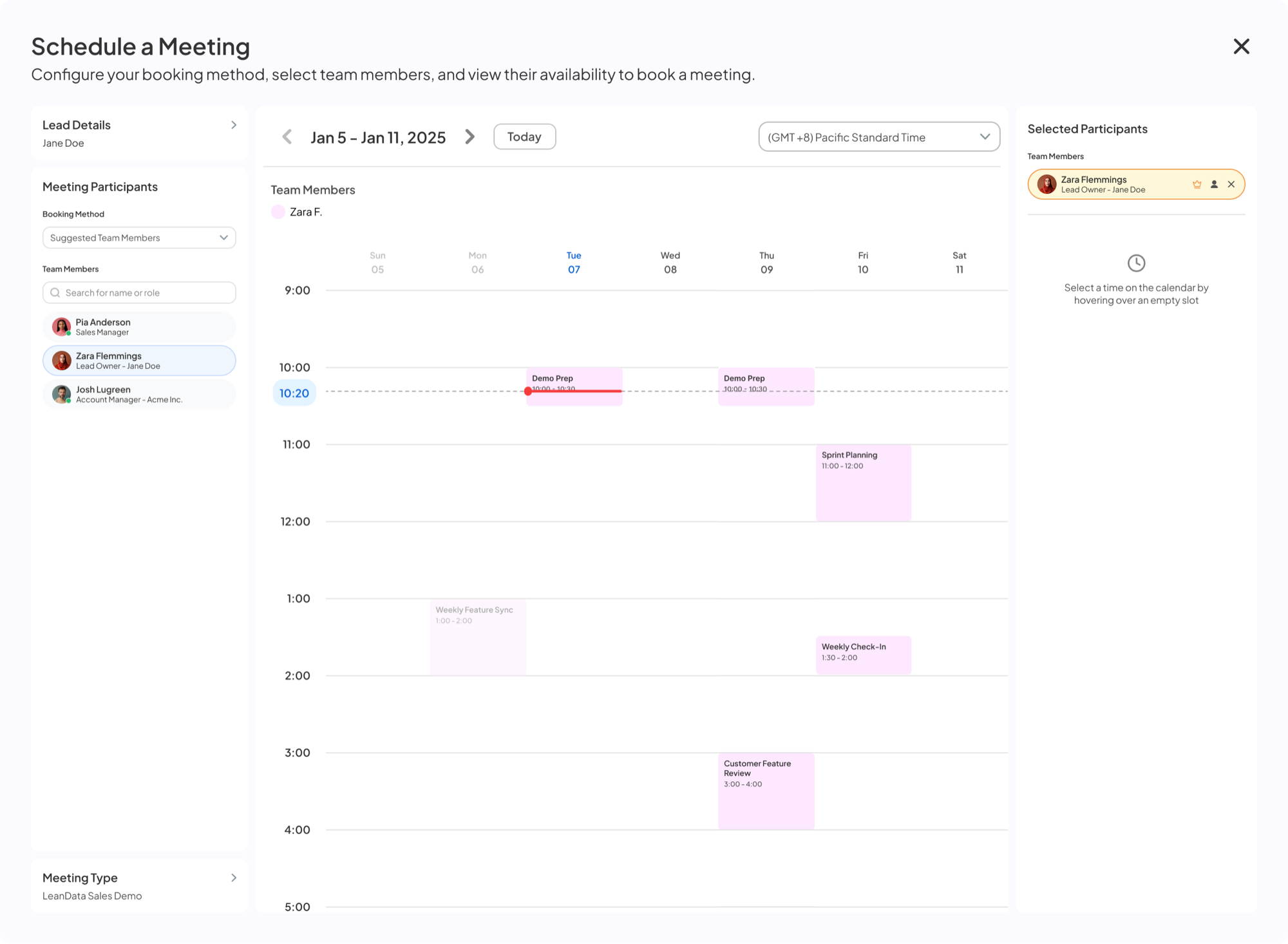Close the Schedule a Meeting dialog
The width and height of the screenshot is (1288, 944).
click(1241, 46)
